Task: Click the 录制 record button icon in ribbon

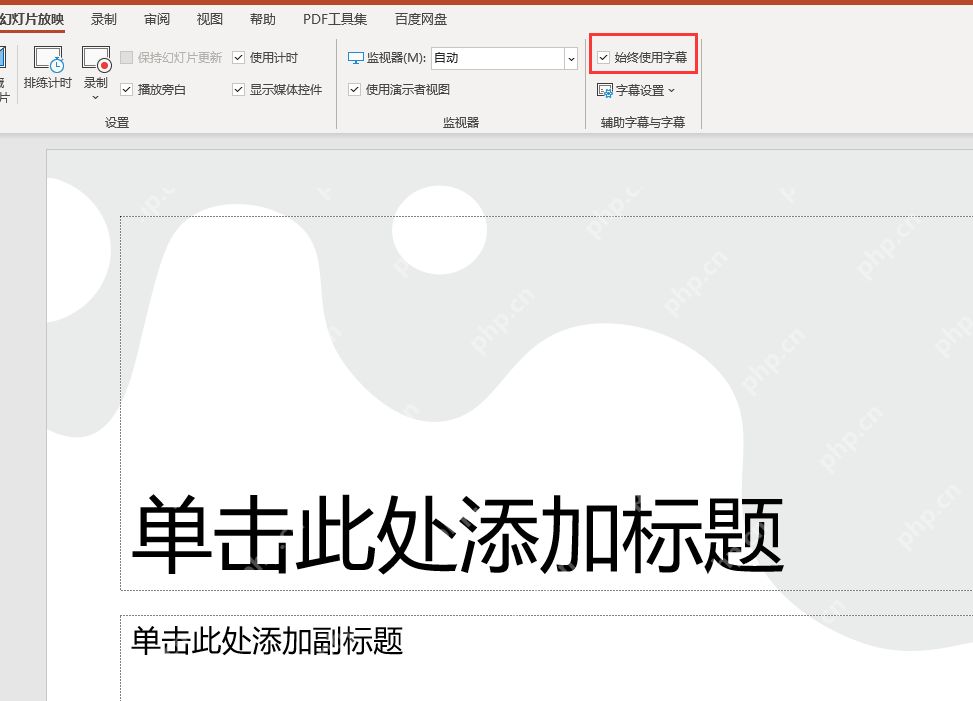Action: point(96,59)
